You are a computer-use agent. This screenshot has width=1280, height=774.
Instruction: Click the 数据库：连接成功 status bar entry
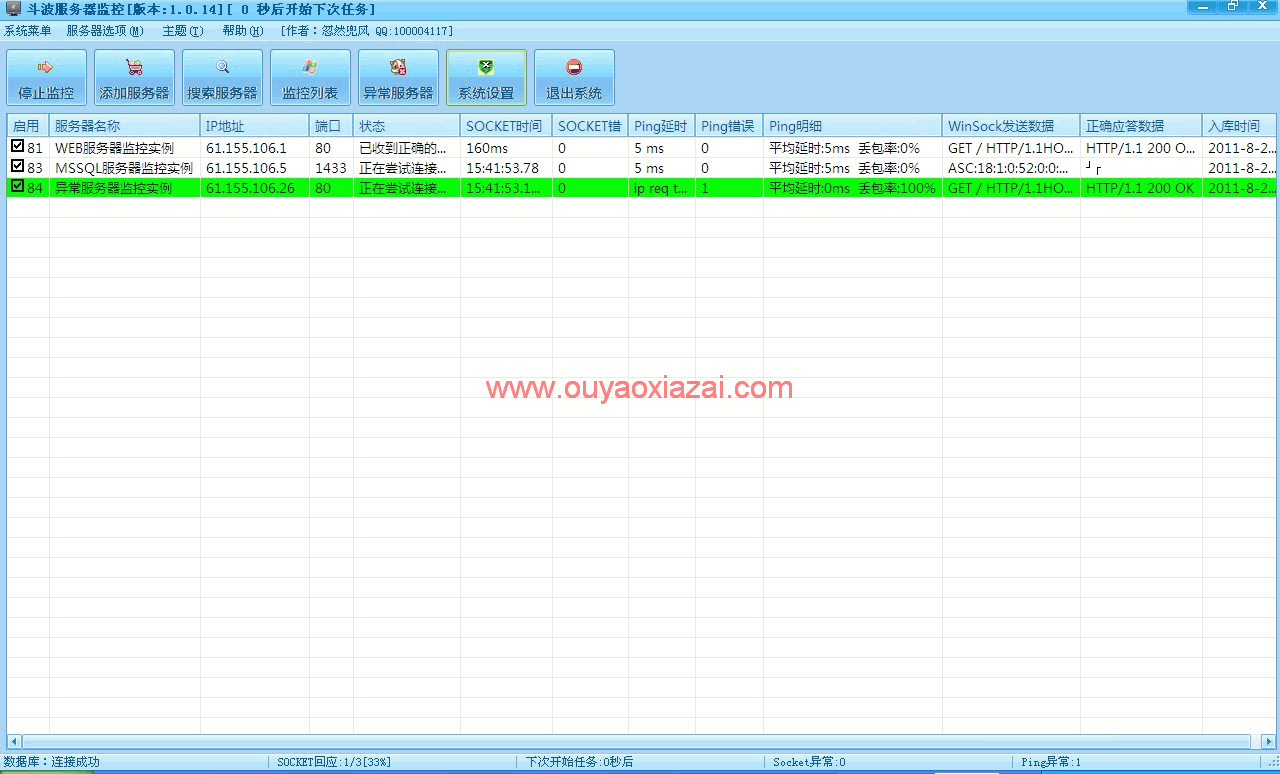[52, 762]
